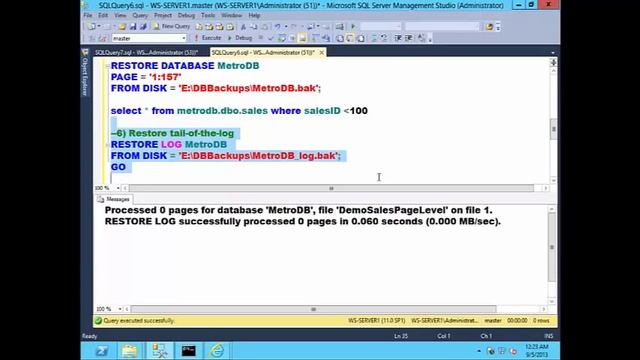Click the Database Engine Query icon
Image resolution: width=640 pixels, height=360 pixels.
click(x=199, y=27)
